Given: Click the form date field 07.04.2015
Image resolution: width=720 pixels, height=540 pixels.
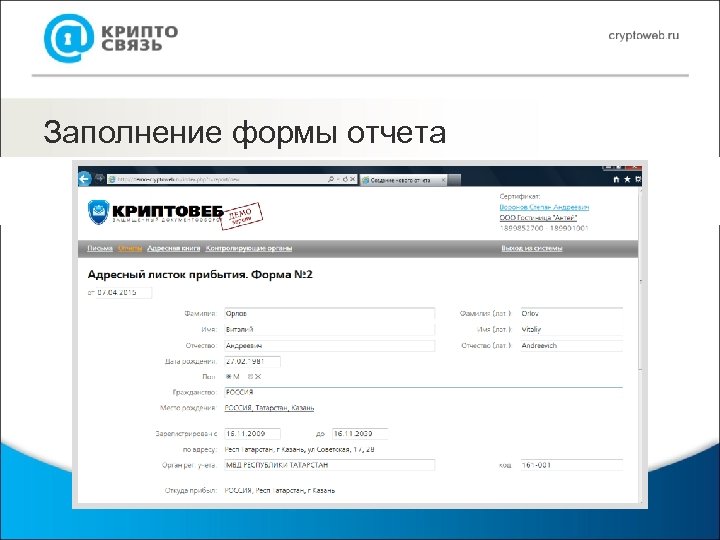Looking at the screenshot, I should click(x=124, y=292).
